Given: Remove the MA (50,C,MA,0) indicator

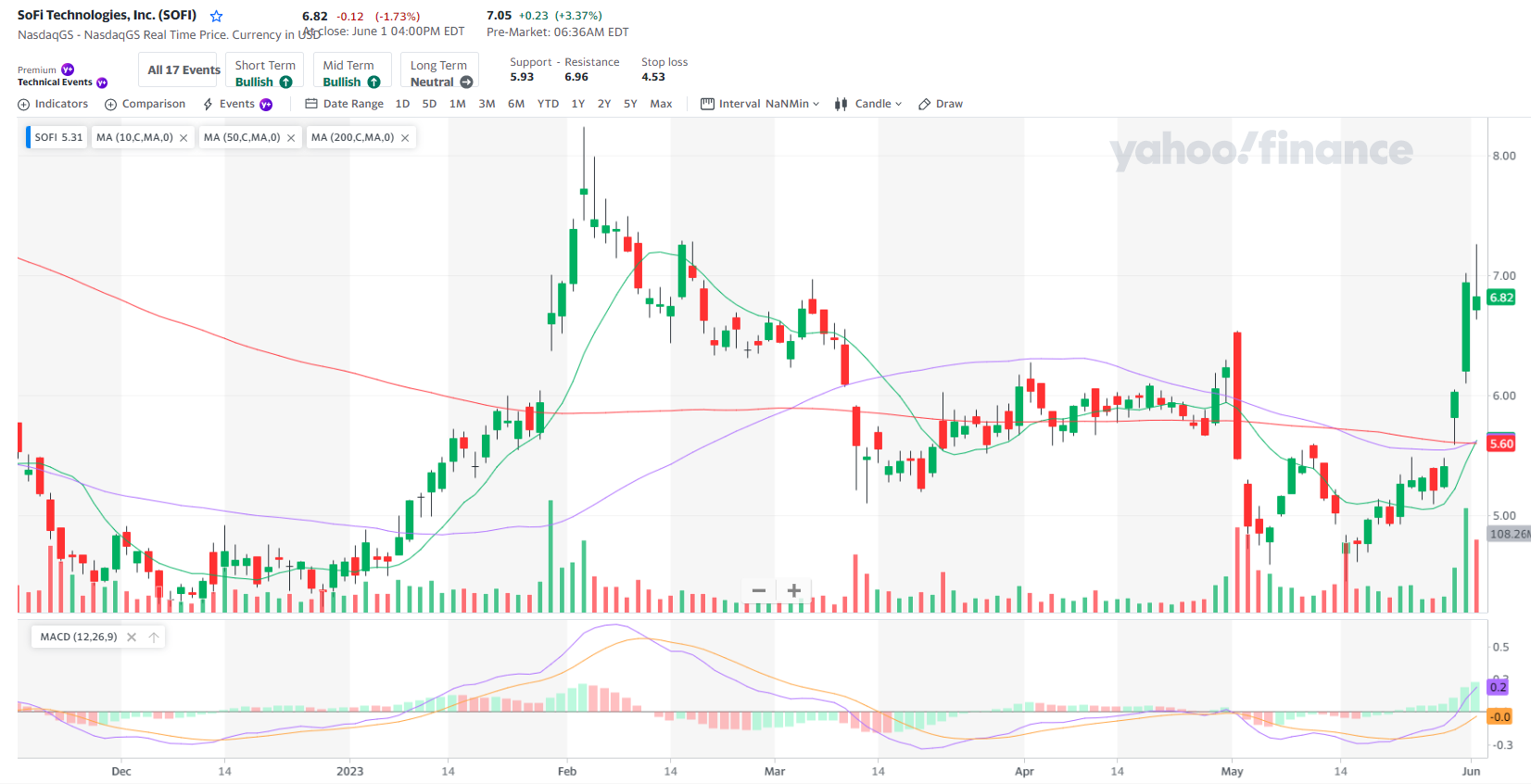Looking at the screenshot, I should (x=291, y=138).
